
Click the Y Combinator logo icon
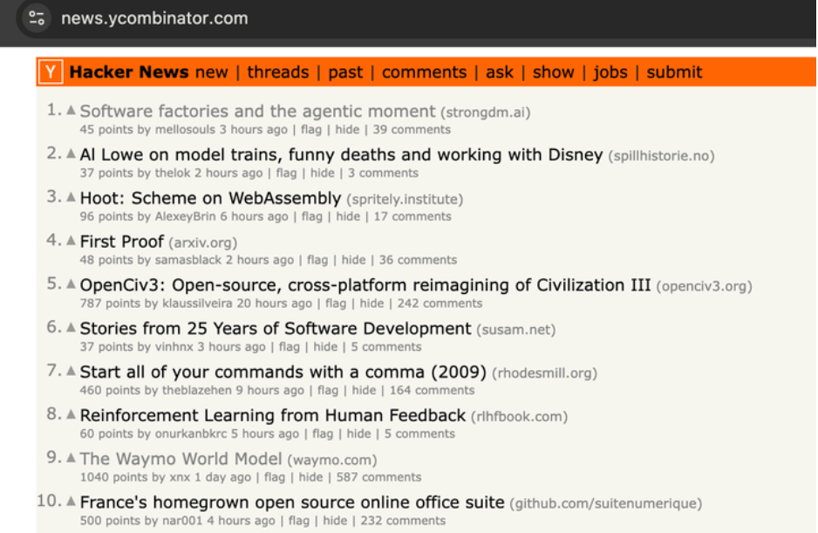pyautogui.click(x=51, y=72)
